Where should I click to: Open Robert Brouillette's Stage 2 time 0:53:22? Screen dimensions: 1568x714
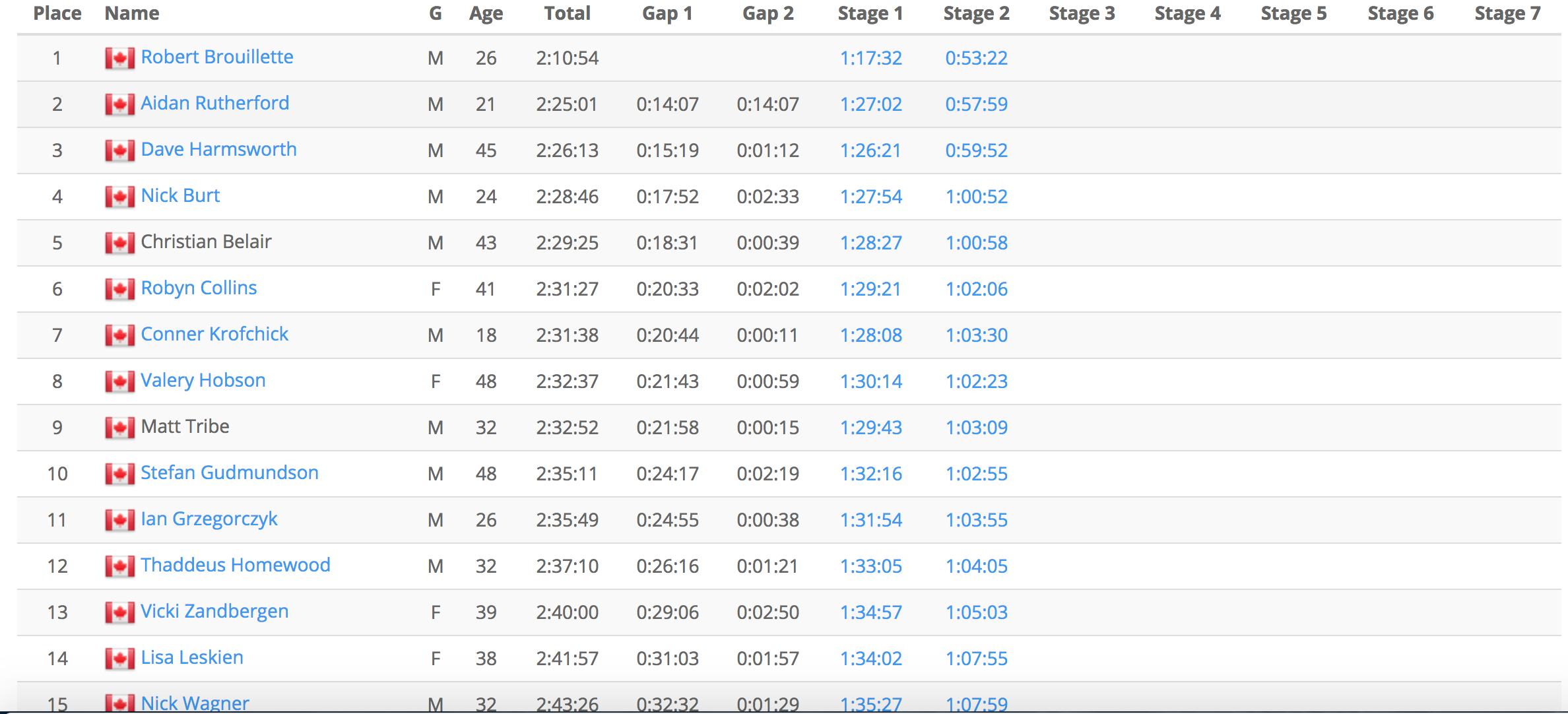click(976, 58)
